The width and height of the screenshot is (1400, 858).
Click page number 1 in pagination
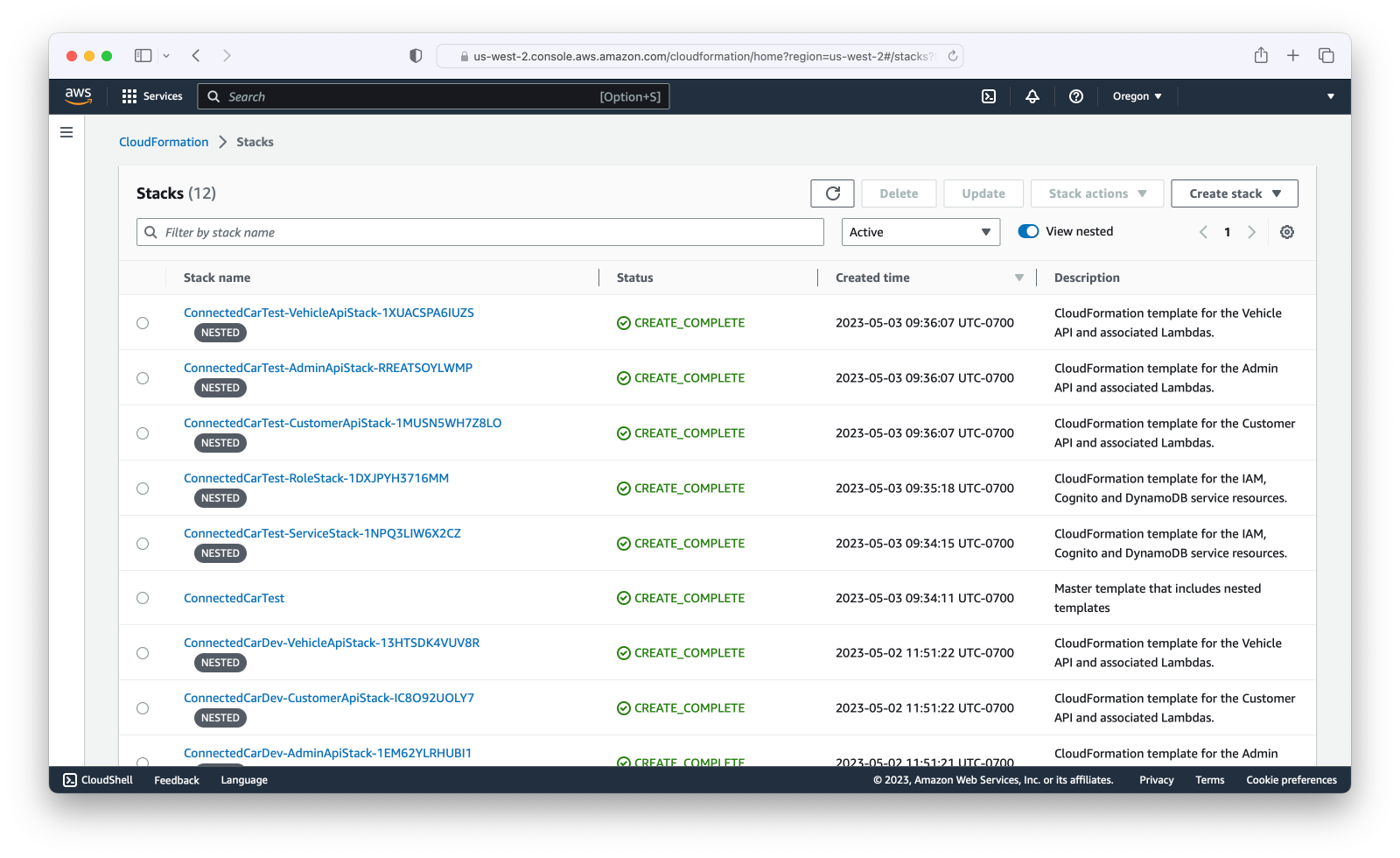[x=1228, y=232]
